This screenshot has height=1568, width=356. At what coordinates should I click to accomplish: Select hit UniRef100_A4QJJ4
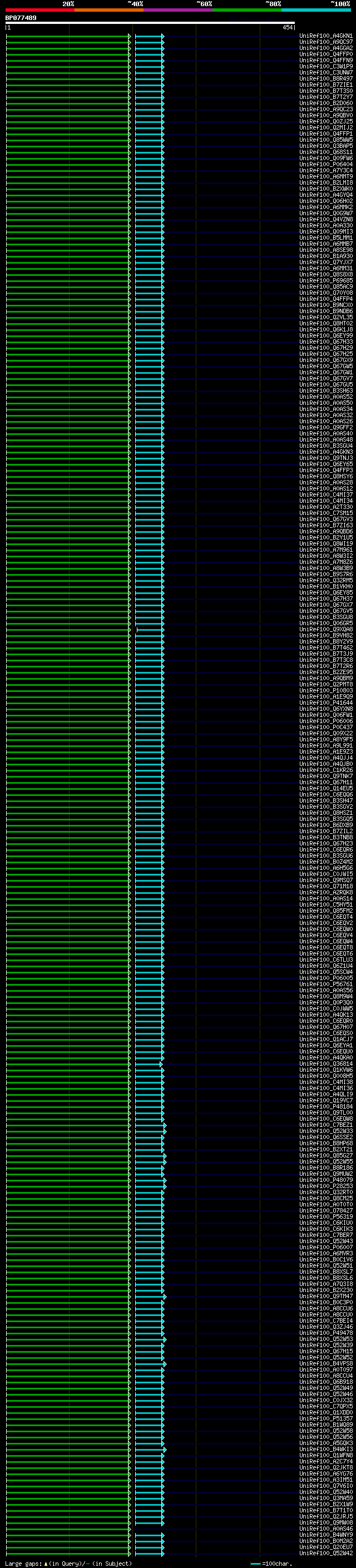coord(325,758)
